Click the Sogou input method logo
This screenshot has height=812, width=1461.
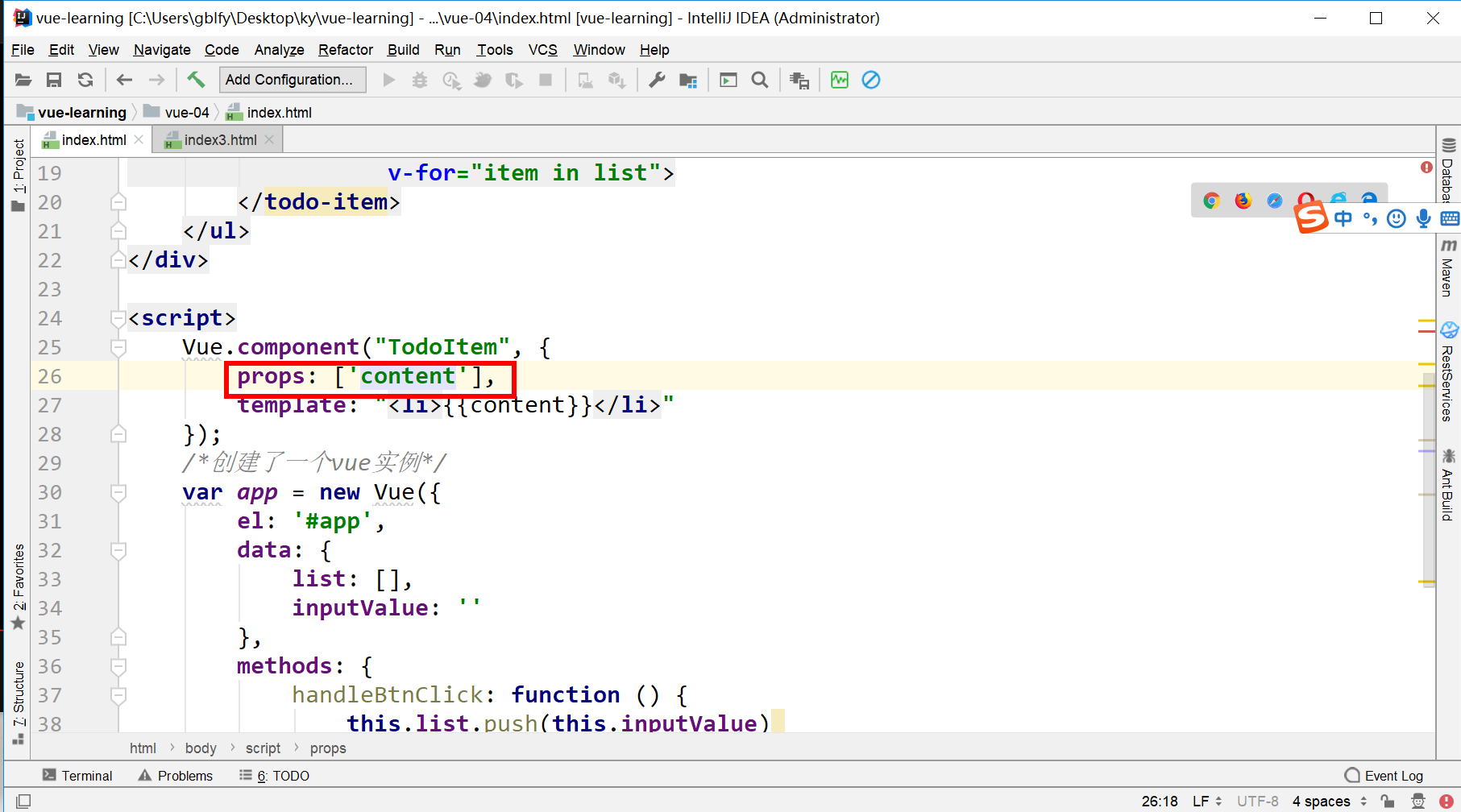point(1311,217)
